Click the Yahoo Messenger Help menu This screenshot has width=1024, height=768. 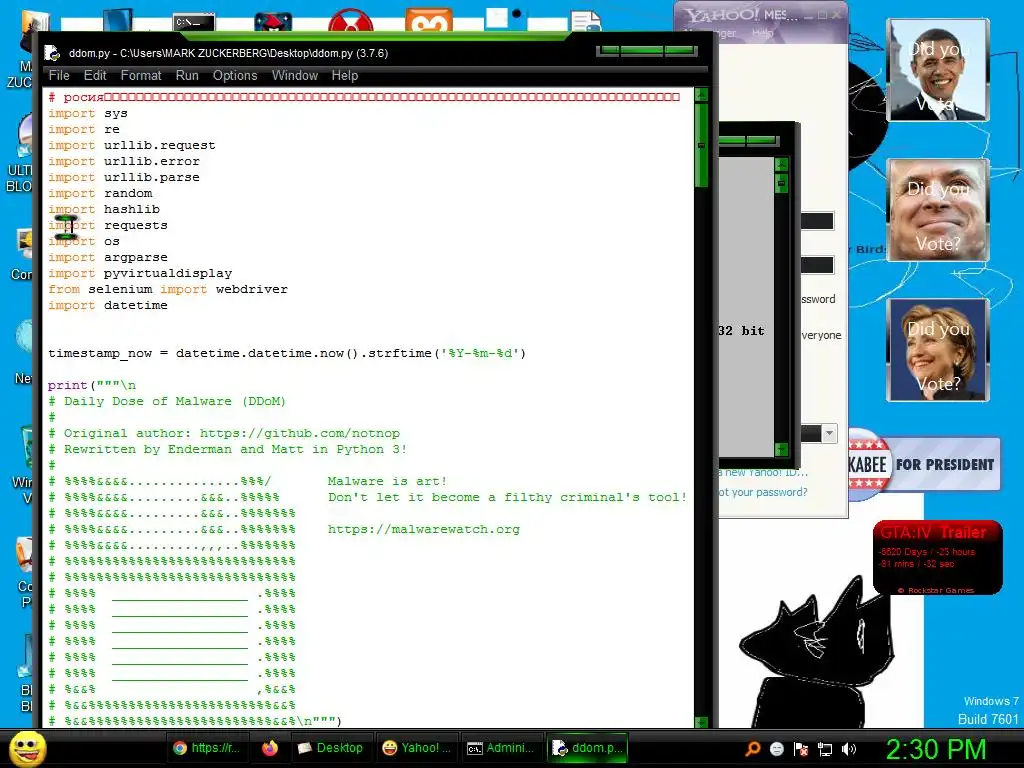point(762,33)
